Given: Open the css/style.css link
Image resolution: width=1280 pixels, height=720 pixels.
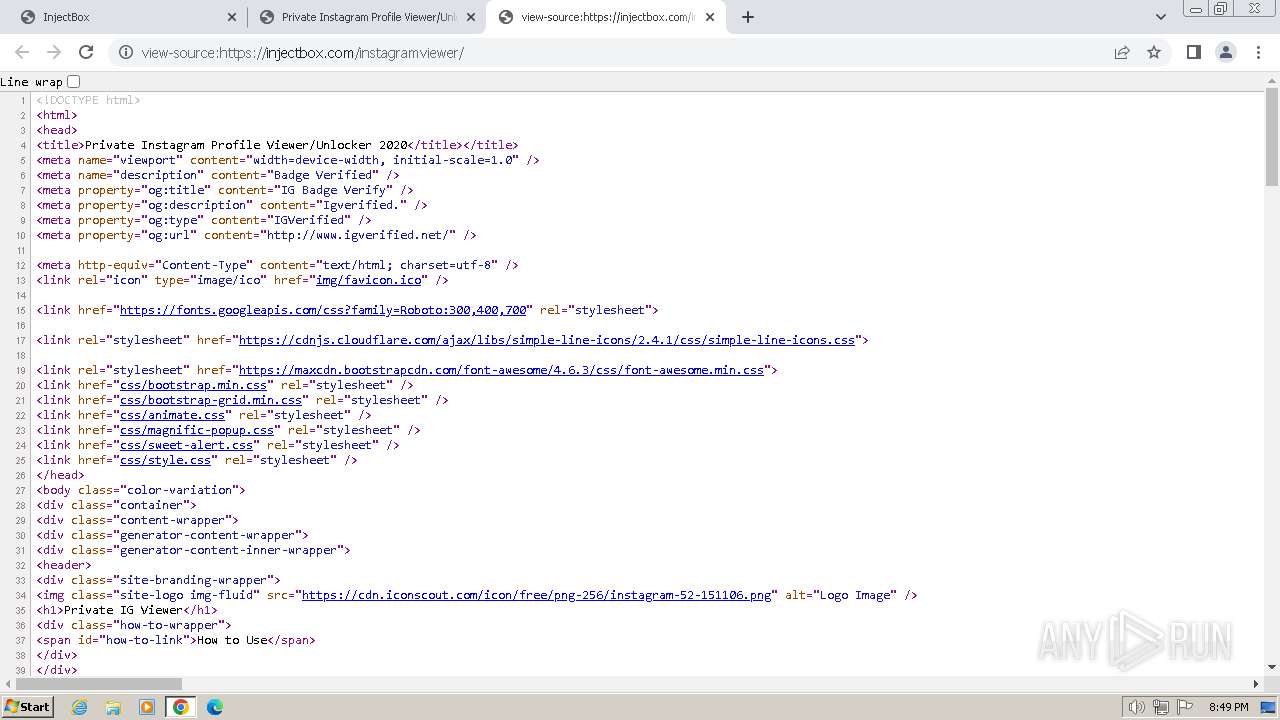Looking at the screenshot, I should point(165,460).
